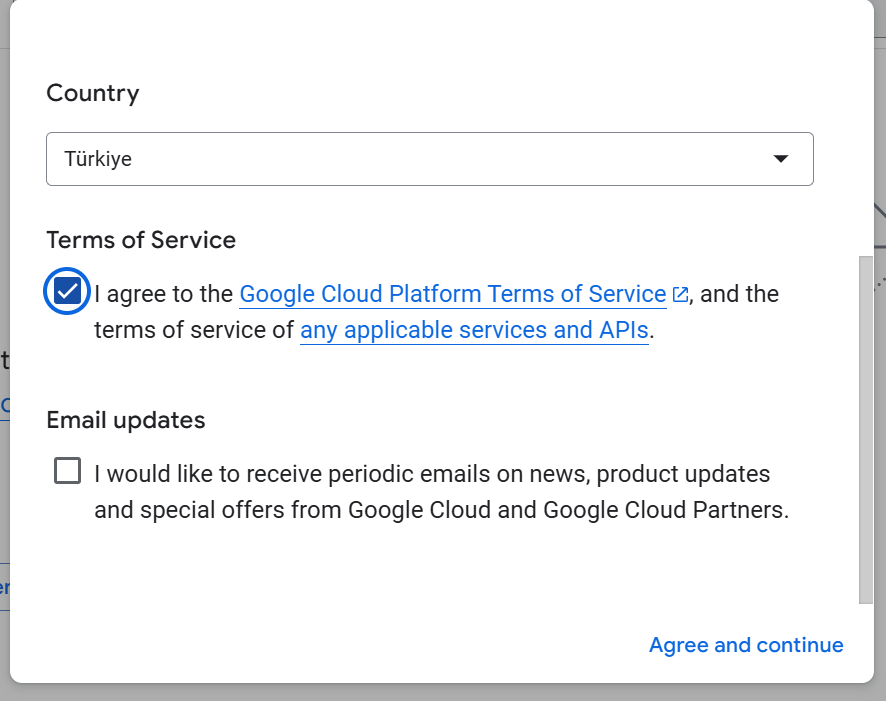This screenshot has height=701, width=886.
Task: Open Google Cloud Platform Terms of Service link
Action: point(453,294)
